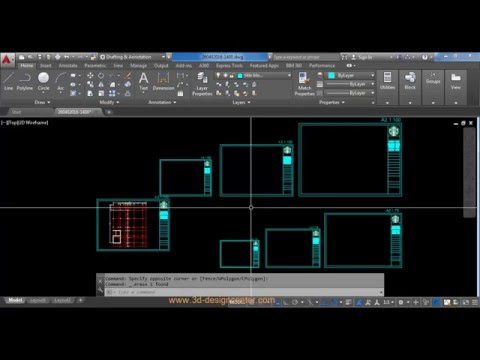
Task: Open Layer Properties manager
Action: [202, 84]
